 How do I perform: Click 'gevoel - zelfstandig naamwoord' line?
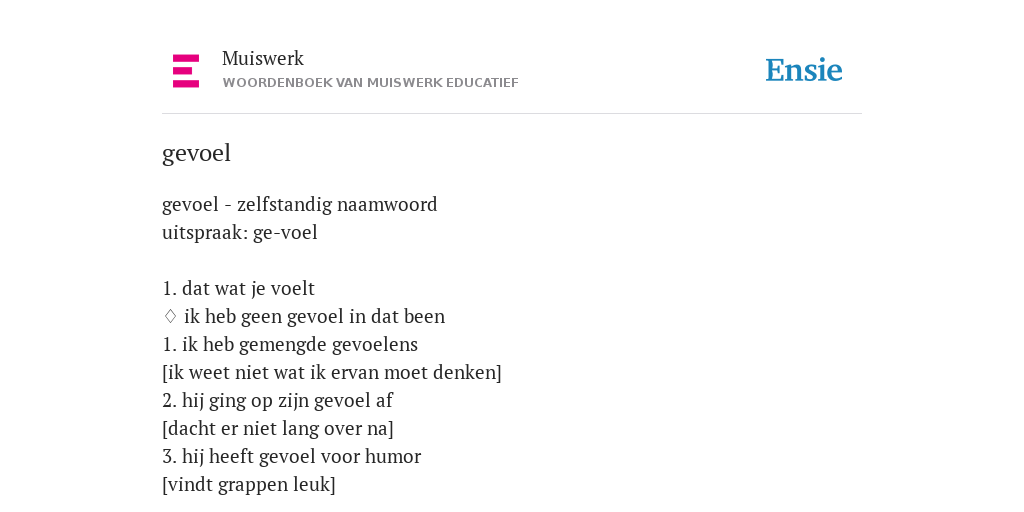pos(300,204)
